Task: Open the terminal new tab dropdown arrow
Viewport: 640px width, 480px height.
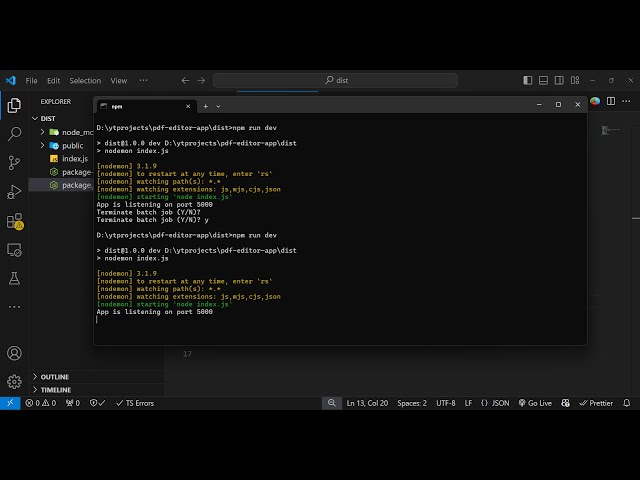Action: point(218,106)
